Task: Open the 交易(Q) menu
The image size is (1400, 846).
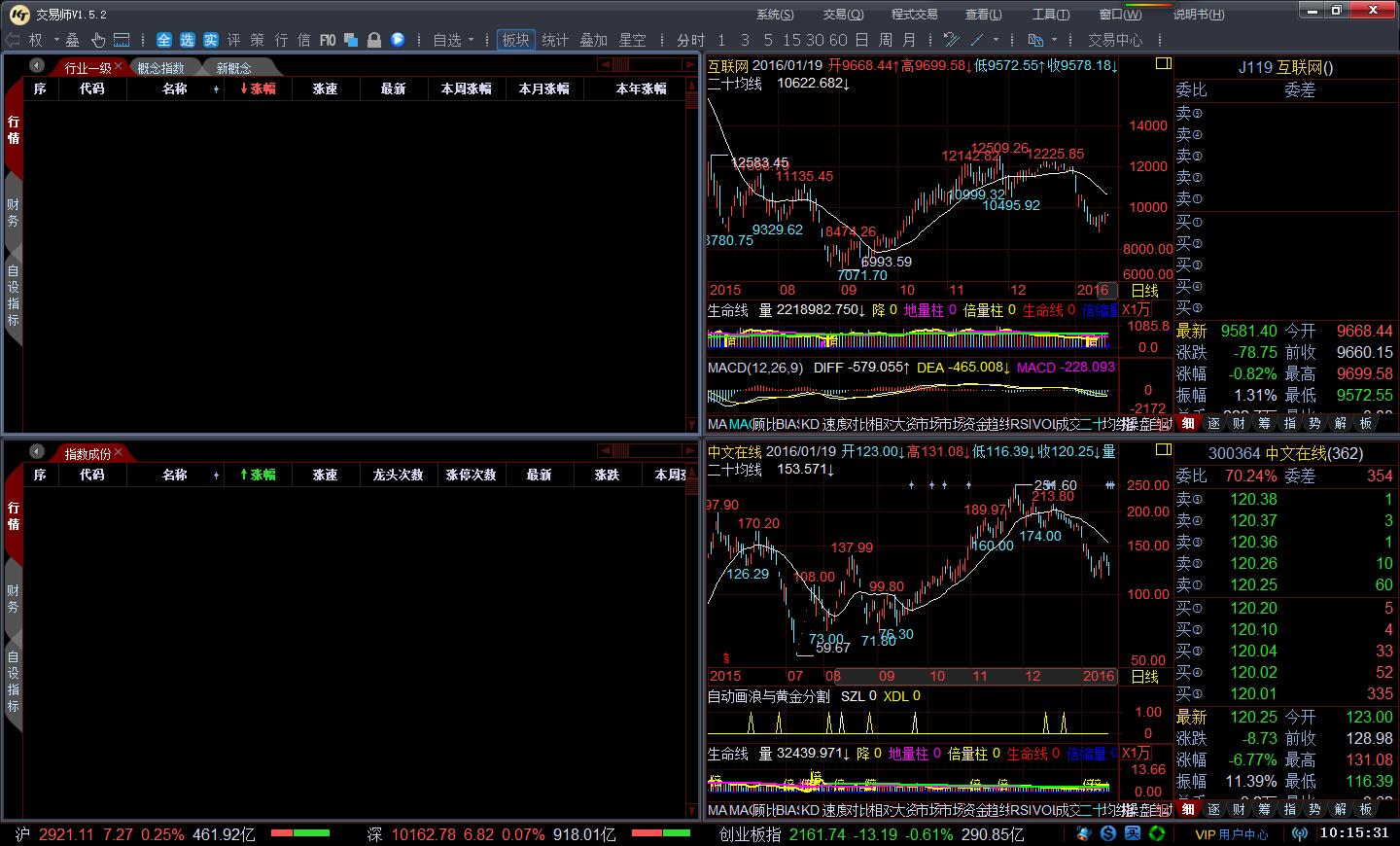Action: pos(842,14)
